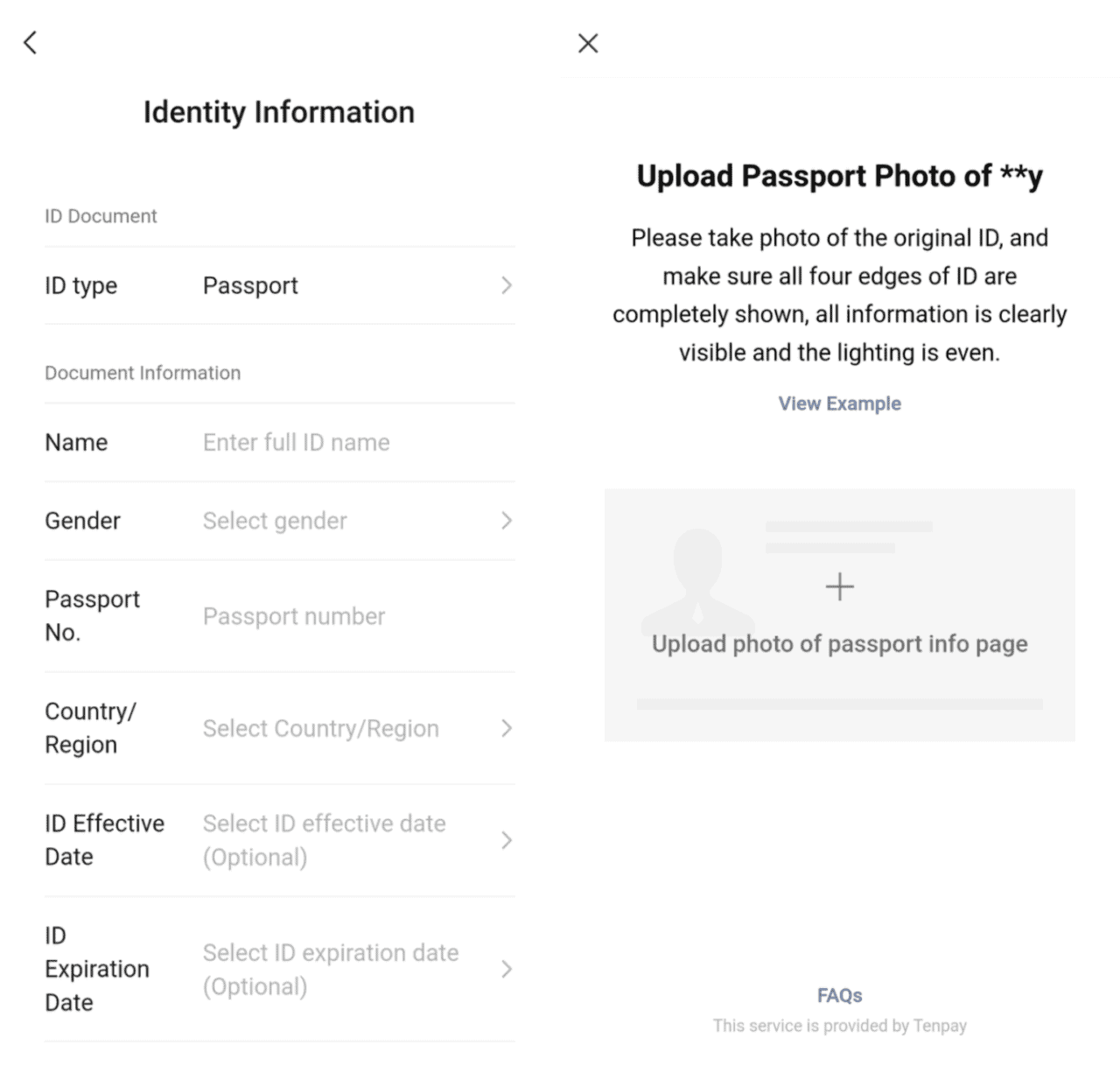1120x1066 pixels.
Task: Select an ID effective date
Action: [x=350, y=840]
